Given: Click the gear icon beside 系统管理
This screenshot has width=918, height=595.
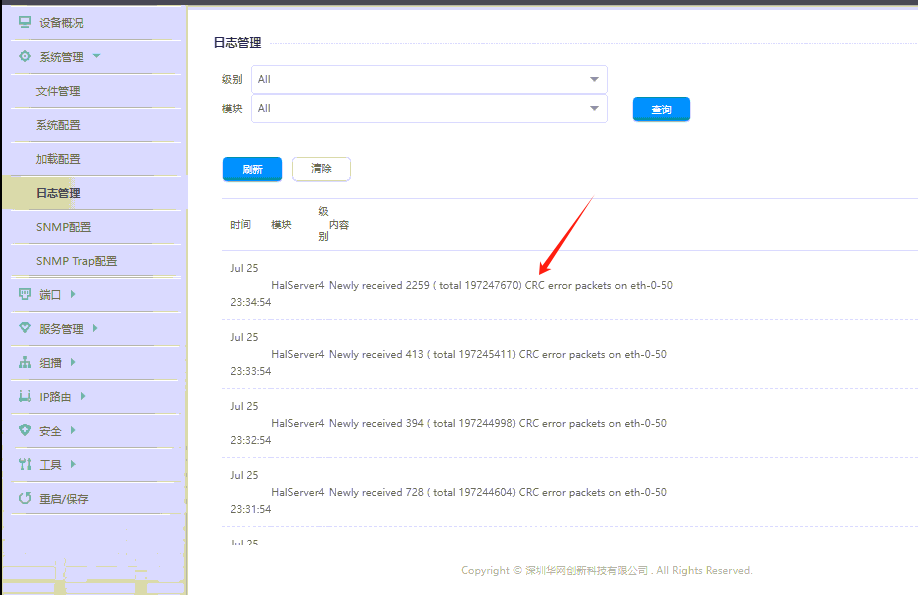Looking at the screenshot, I should click(25, 57).
